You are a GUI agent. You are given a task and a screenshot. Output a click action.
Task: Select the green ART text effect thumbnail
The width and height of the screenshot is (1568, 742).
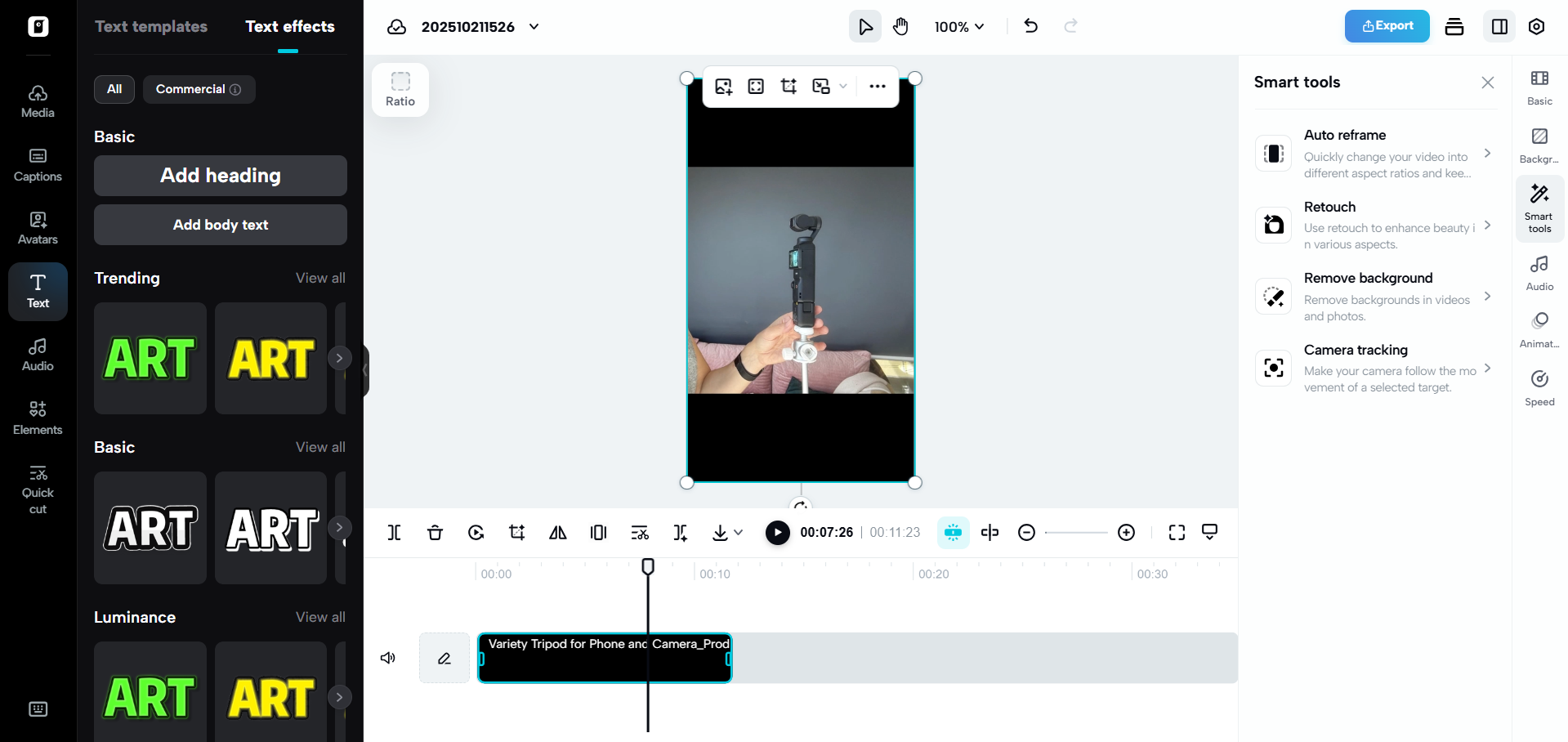click(150, 358)
